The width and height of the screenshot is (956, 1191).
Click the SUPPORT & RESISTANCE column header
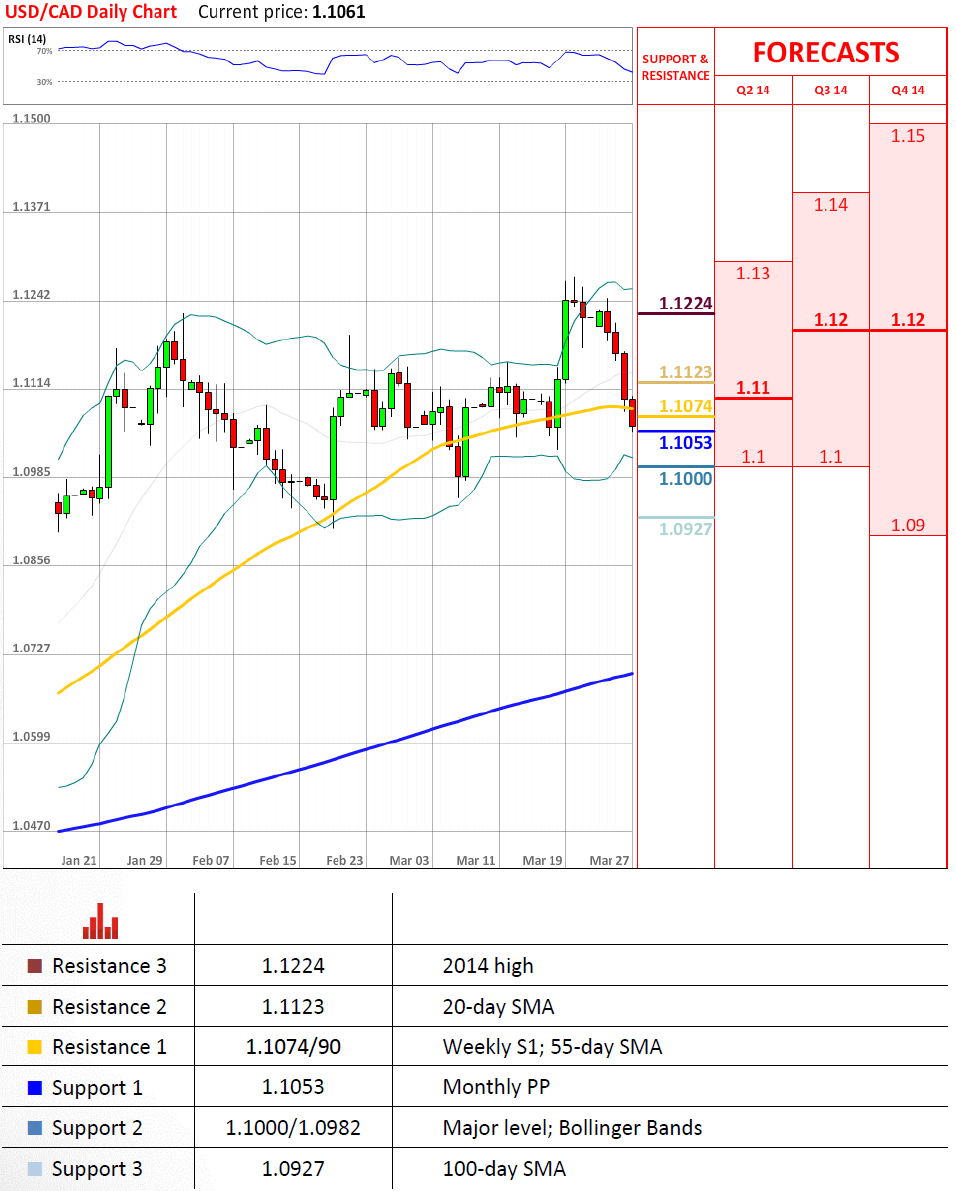tap(675, 67)
